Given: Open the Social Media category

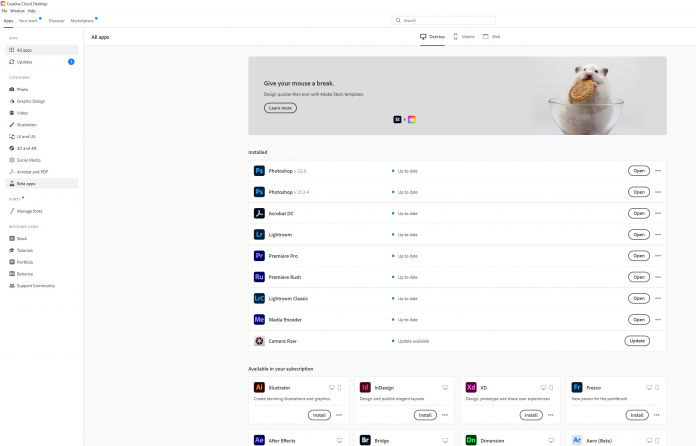Looking at the screenshot, I should click(x=42, y=160).
